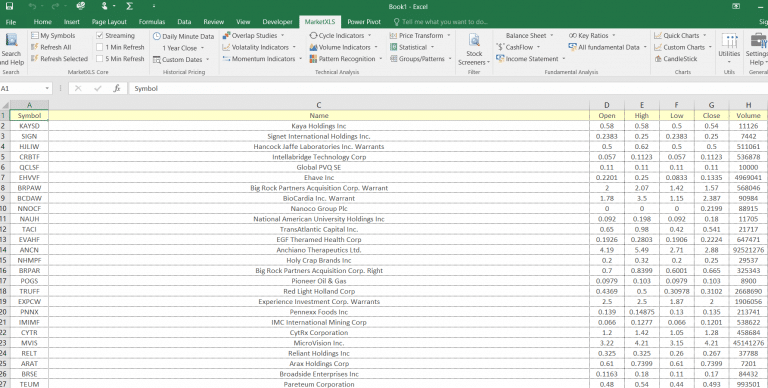Switch to the Formulas tab
Viewport: 768px width, 388px height.
(152, 22)
